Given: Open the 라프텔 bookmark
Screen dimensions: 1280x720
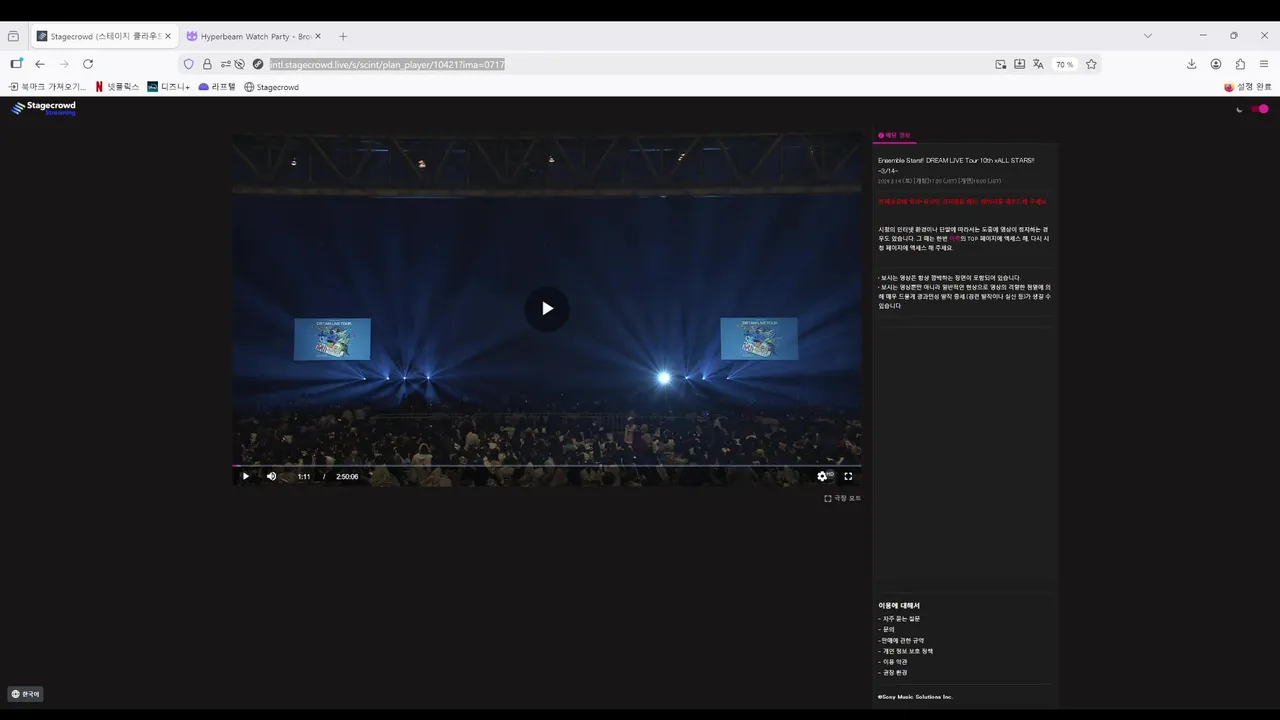Looking at the screenshot, I should coord(217,87).
